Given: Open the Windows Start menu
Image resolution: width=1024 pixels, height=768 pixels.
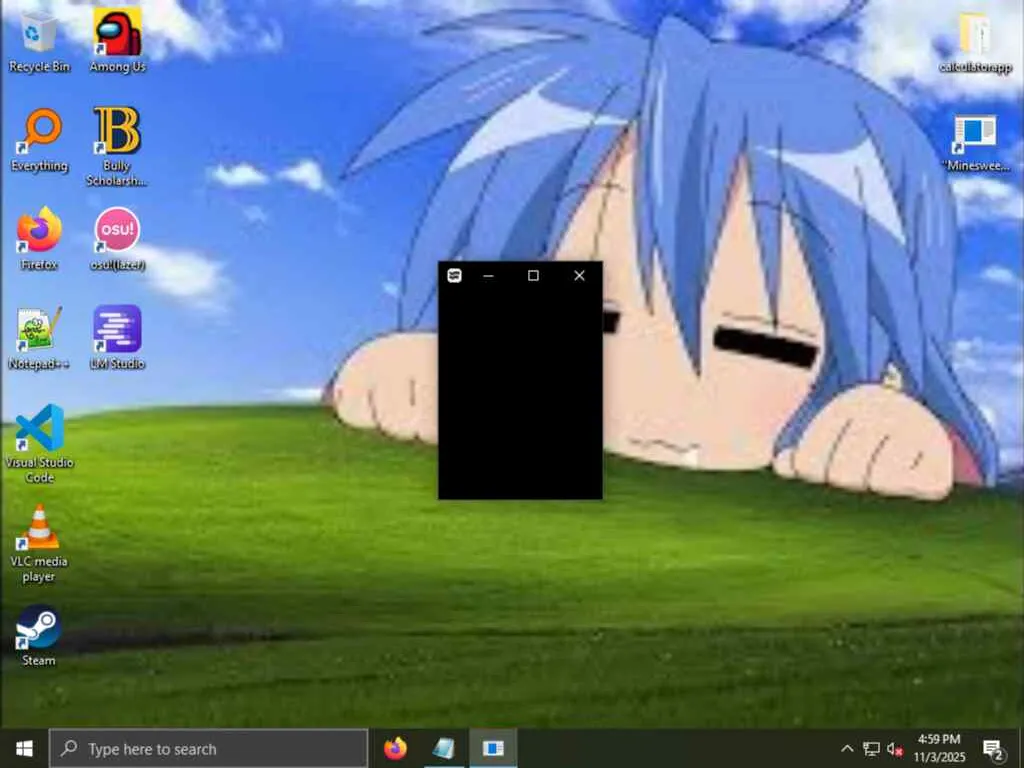Looking at the screenshot, I should [x=24, y=748].
